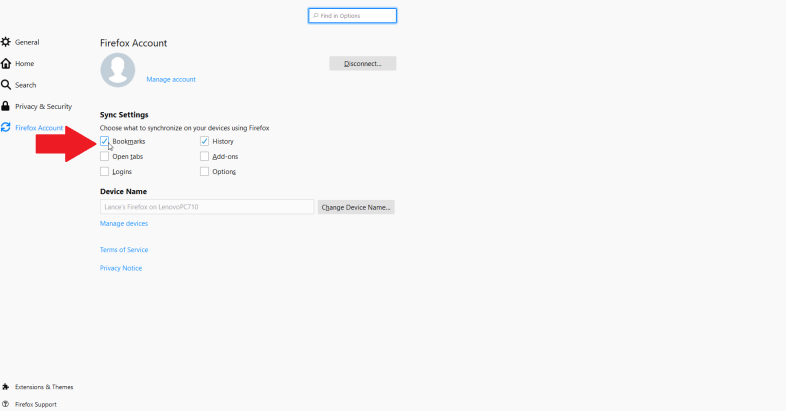The image size is (786, 411).
Task: Click the Firefox Support help icon
Action: point(6,404)
